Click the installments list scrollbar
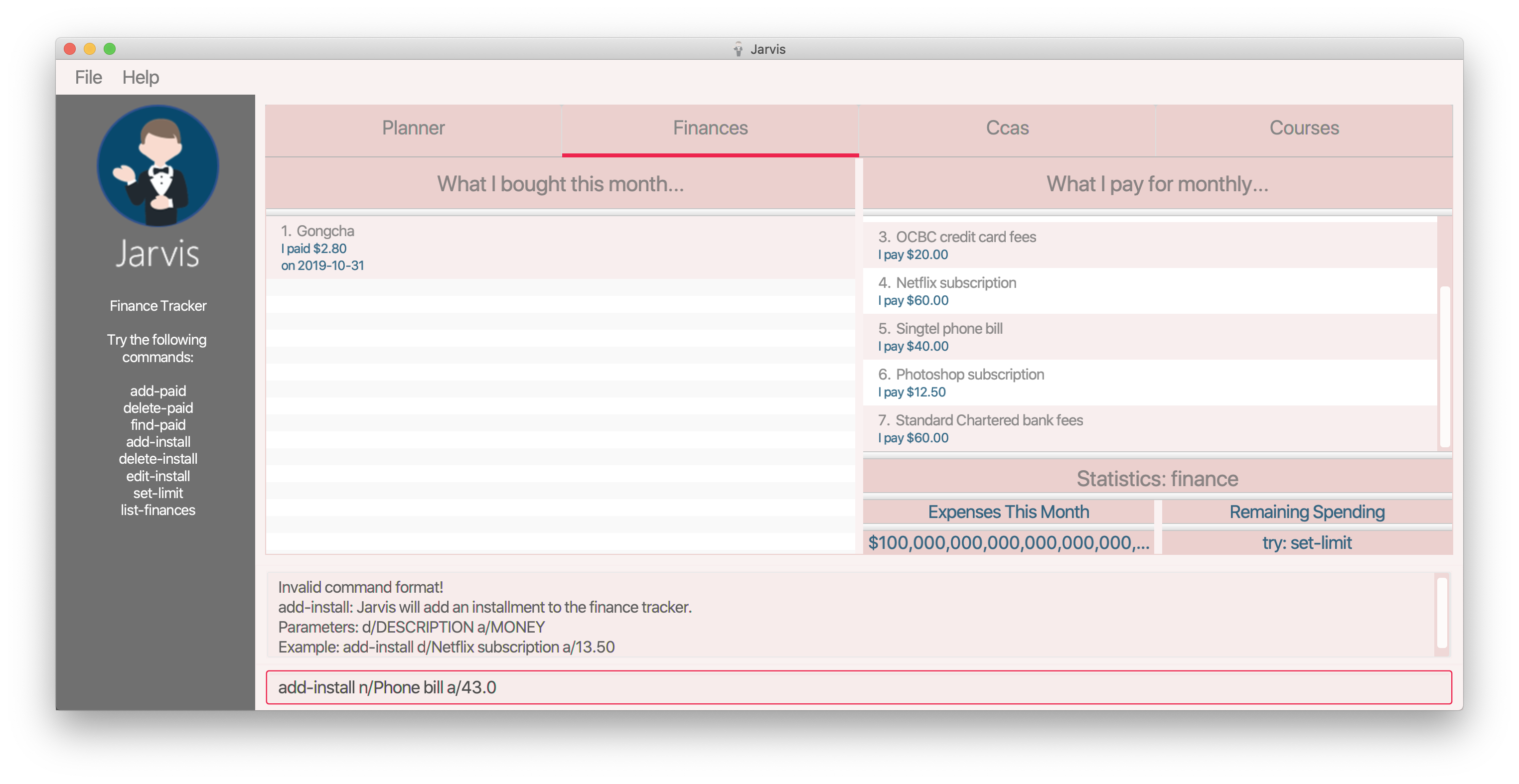 [1444, 366]
